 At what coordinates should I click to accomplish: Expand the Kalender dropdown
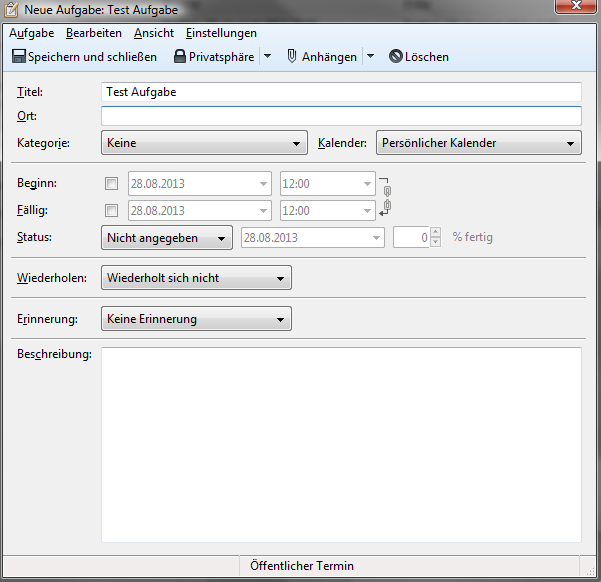coord(478,143)
